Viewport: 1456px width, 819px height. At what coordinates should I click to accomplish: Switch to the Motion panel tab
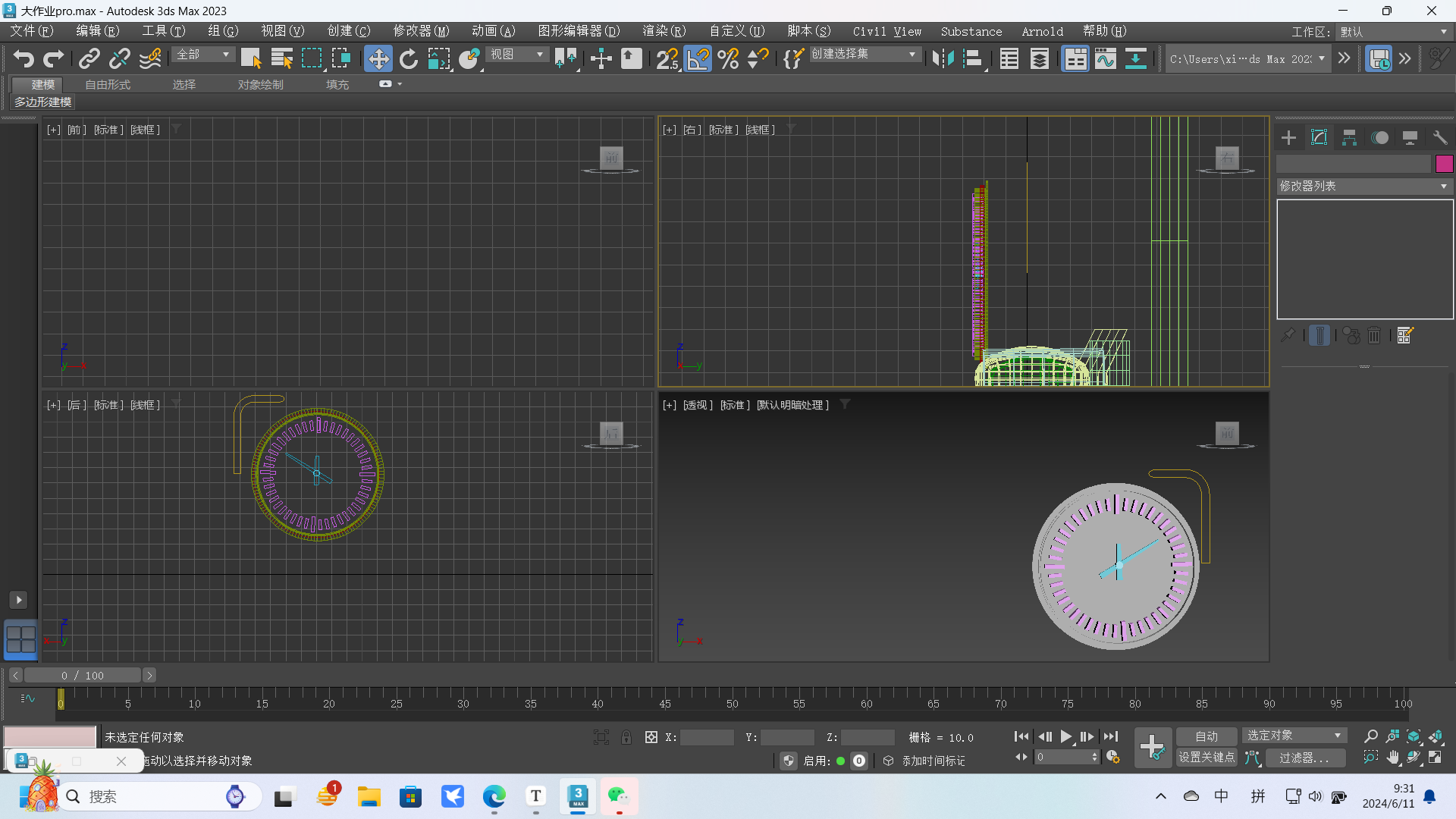(x=1380, y=137)
